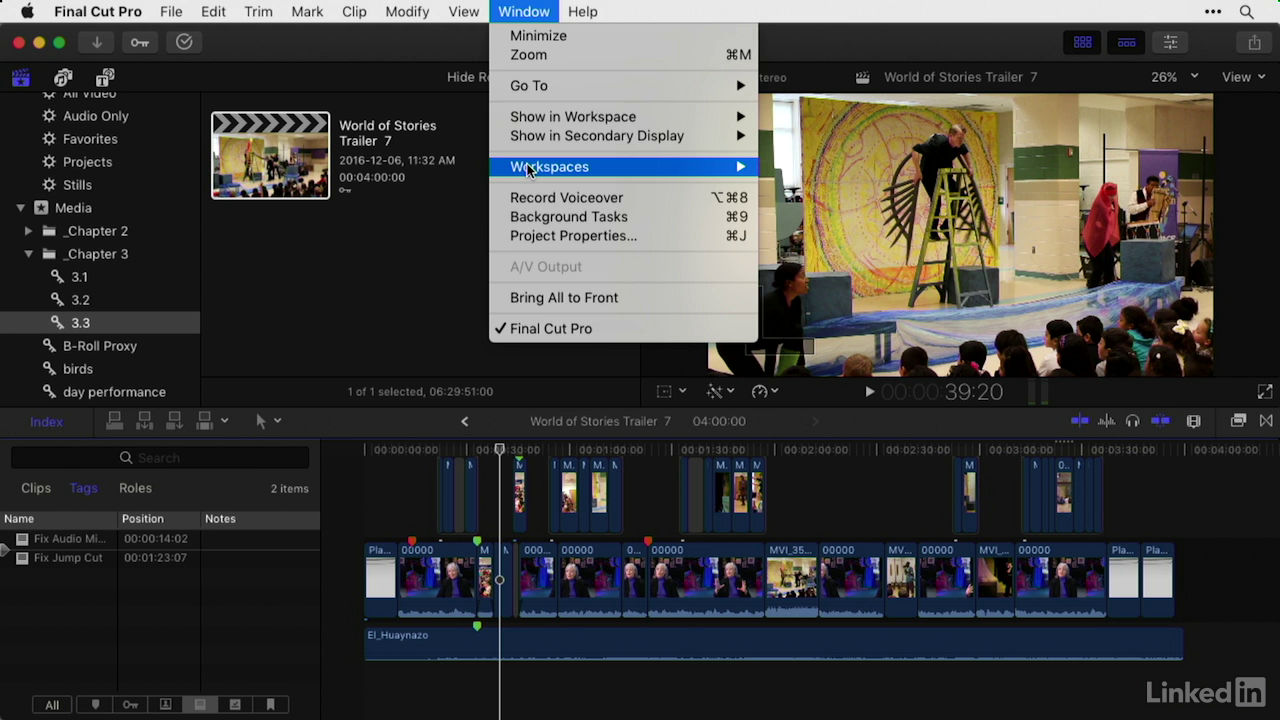Connect clip to primary storyline button

[x=115, y=421]
